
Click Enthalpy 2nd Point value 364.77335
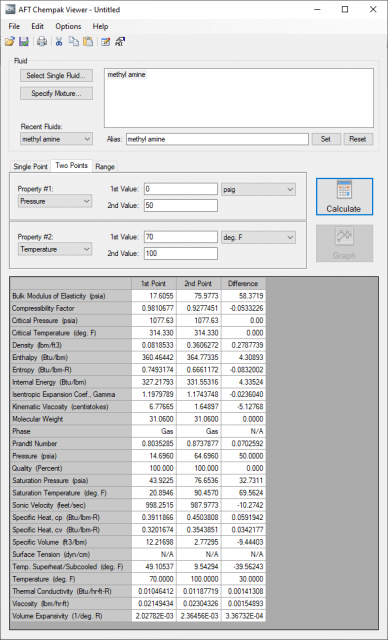point(199,358)
